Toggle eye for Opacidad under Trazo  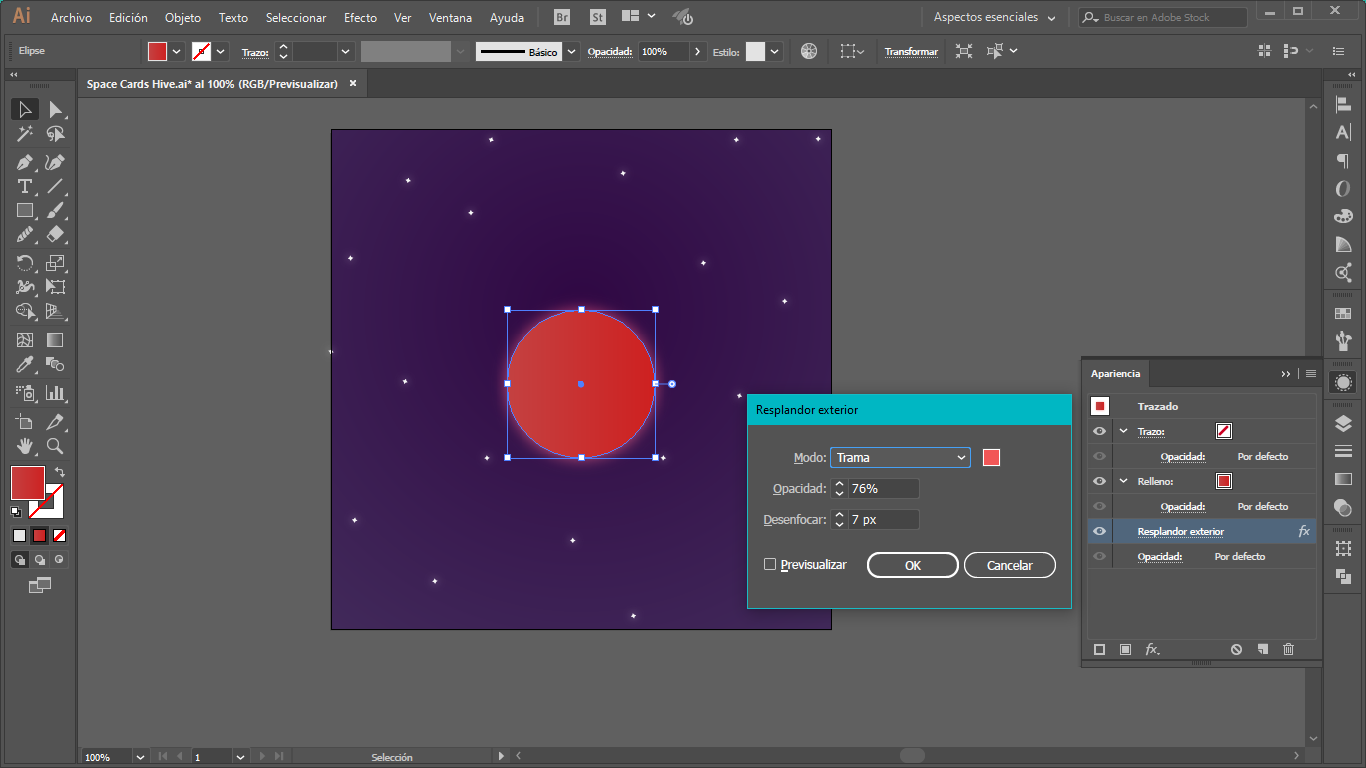[1100, 456]
